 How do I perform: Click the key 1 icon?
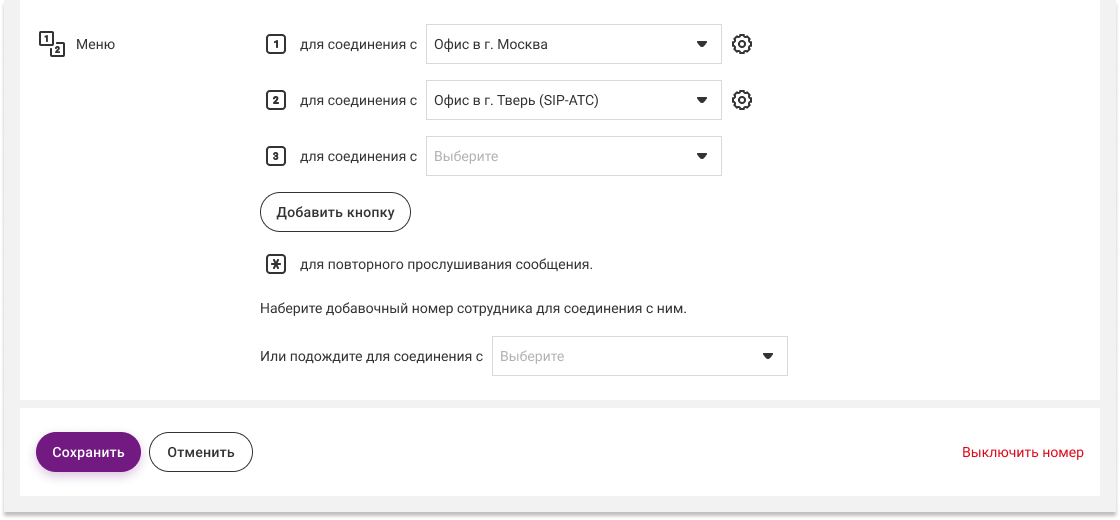pos(276,44)
